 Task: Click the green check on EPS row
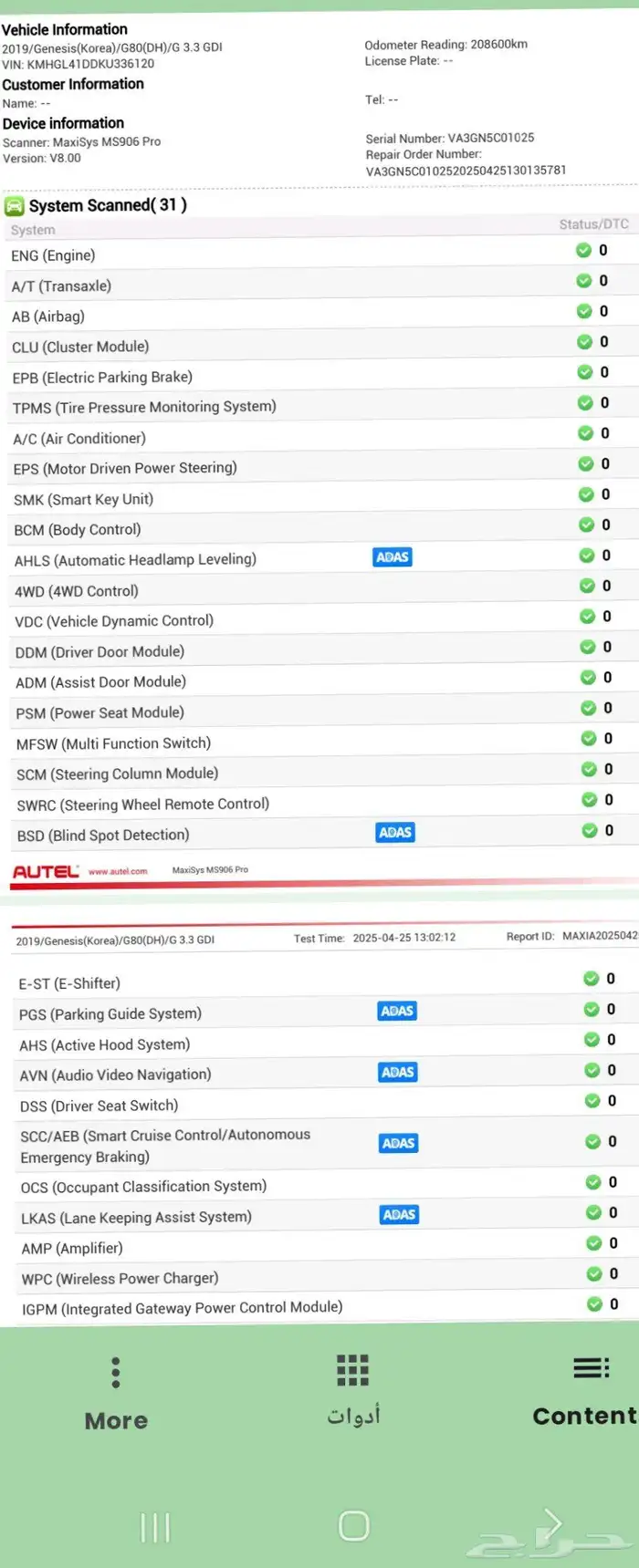586,463
